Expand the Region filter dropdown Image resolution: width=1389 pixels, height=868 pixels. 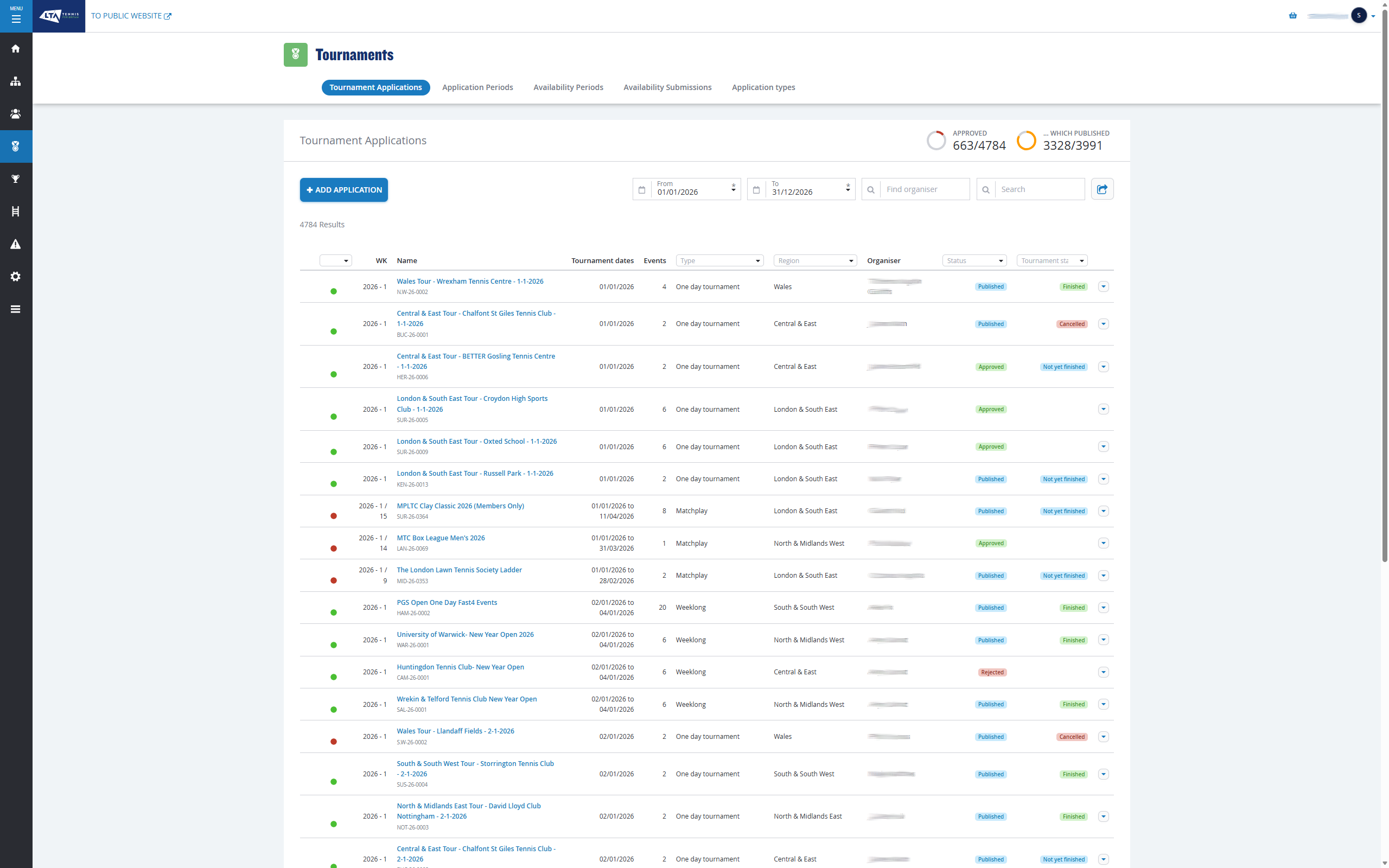coord(815,260)
